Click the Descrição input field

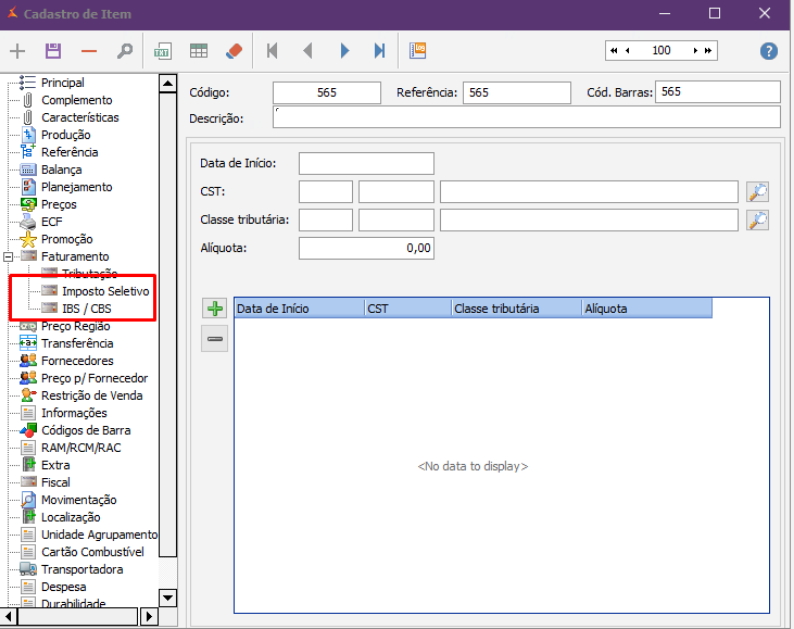[527, 117]
